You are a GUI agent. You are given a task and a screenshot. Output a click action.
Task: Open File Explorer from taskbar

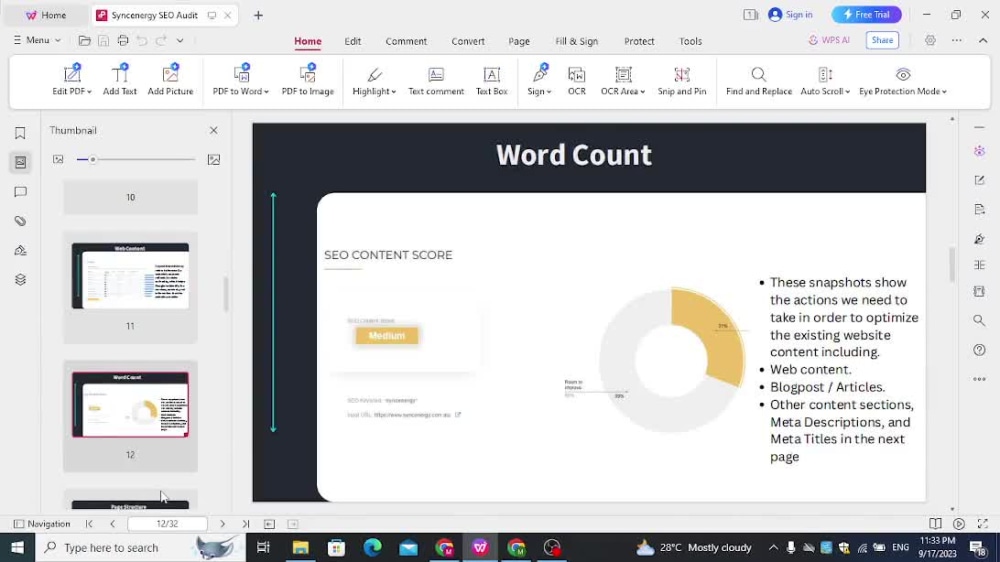[300, 547]
